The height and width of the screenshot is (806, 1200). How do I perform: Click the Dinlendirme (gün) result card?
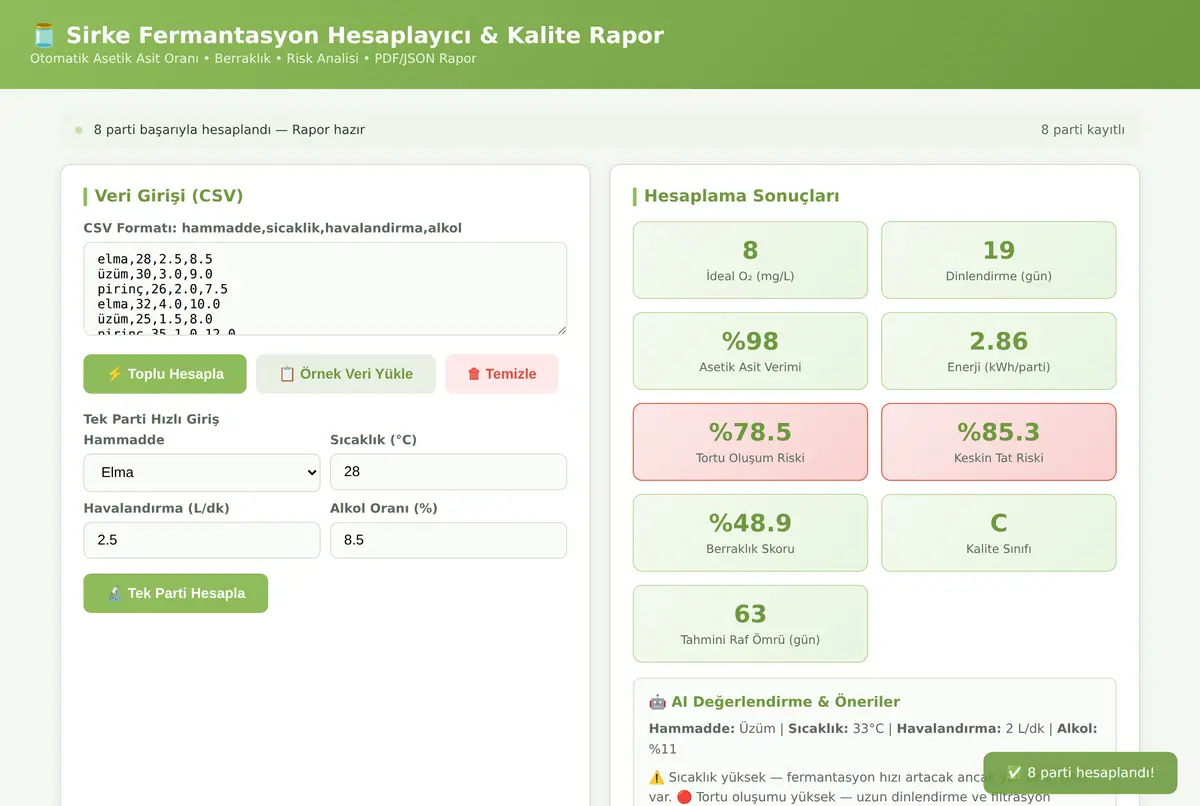pos(999,260)
